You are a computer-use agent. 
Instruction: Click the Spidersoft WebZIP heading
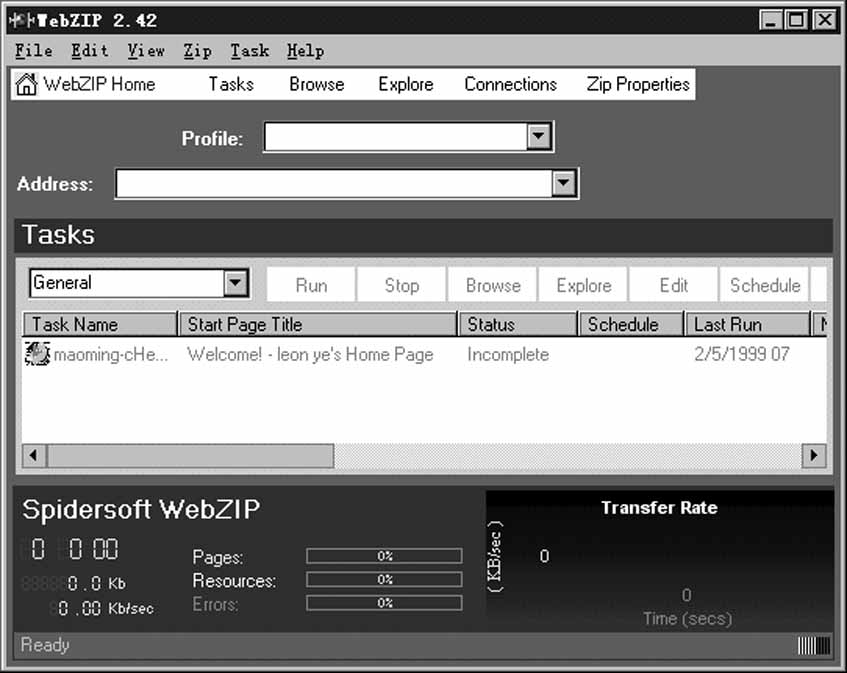coord(141,509)
